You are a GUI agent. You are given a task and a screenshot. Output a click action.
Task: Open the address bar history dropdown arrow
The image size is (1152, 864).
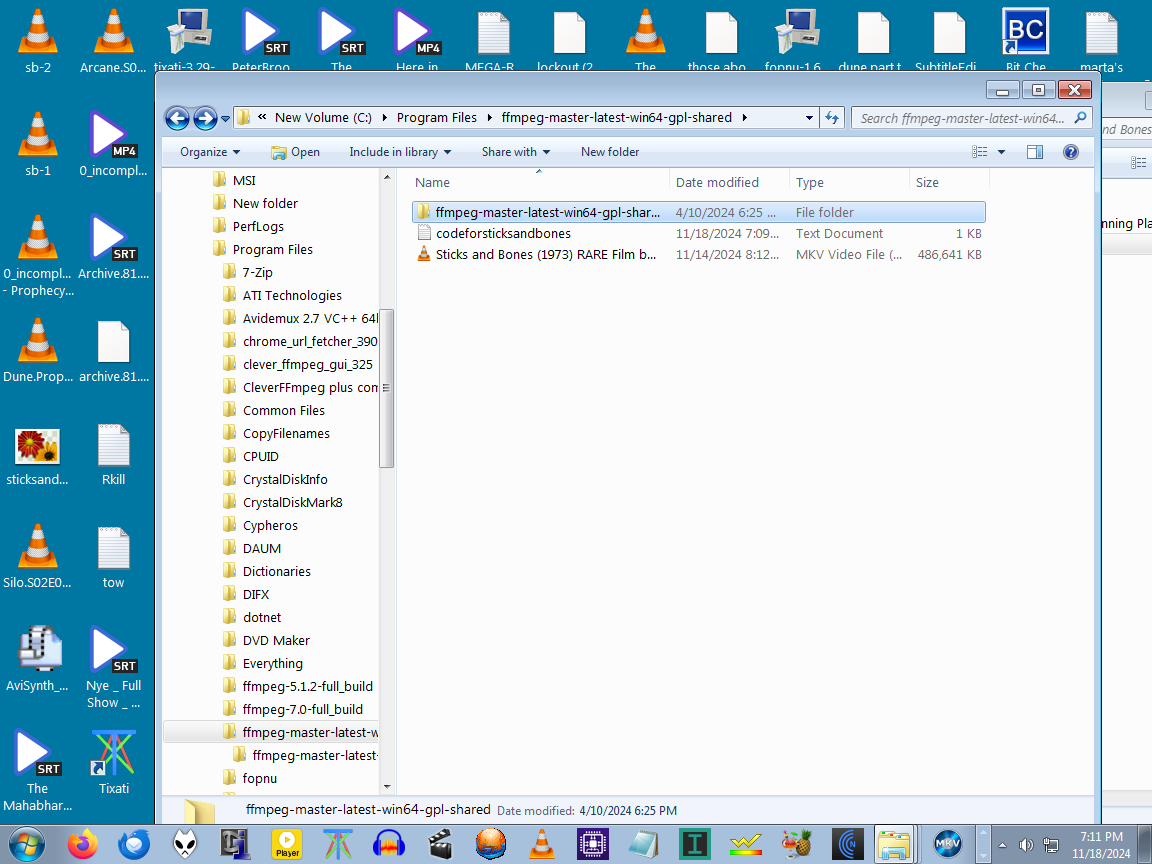click(809, 118)
